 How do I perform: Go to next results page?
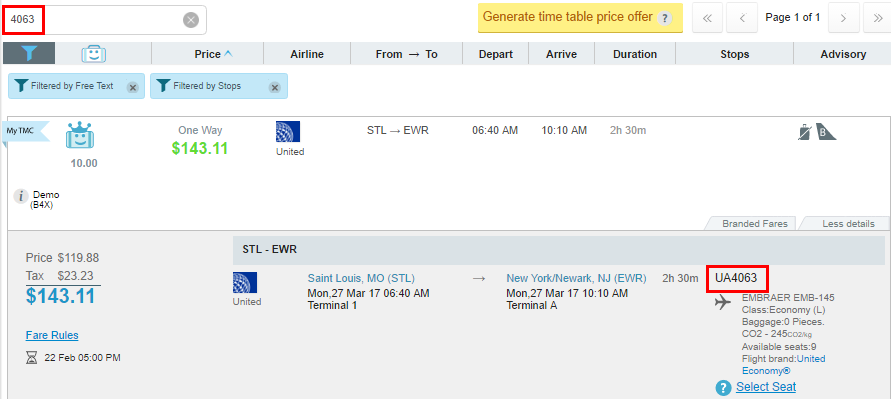843,18
